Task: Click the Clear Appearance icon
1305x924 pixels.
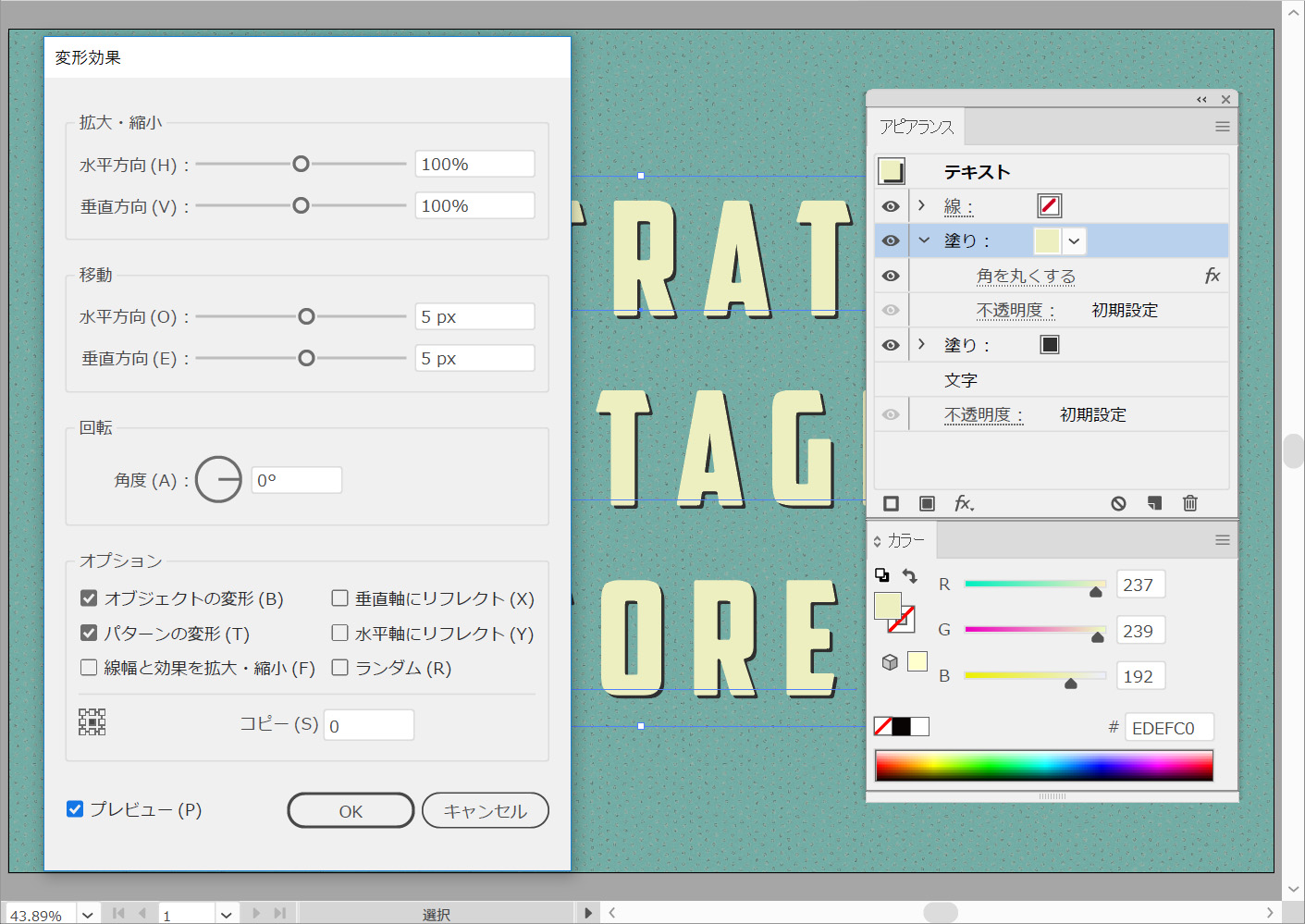Action: [x=1118, y=503]
